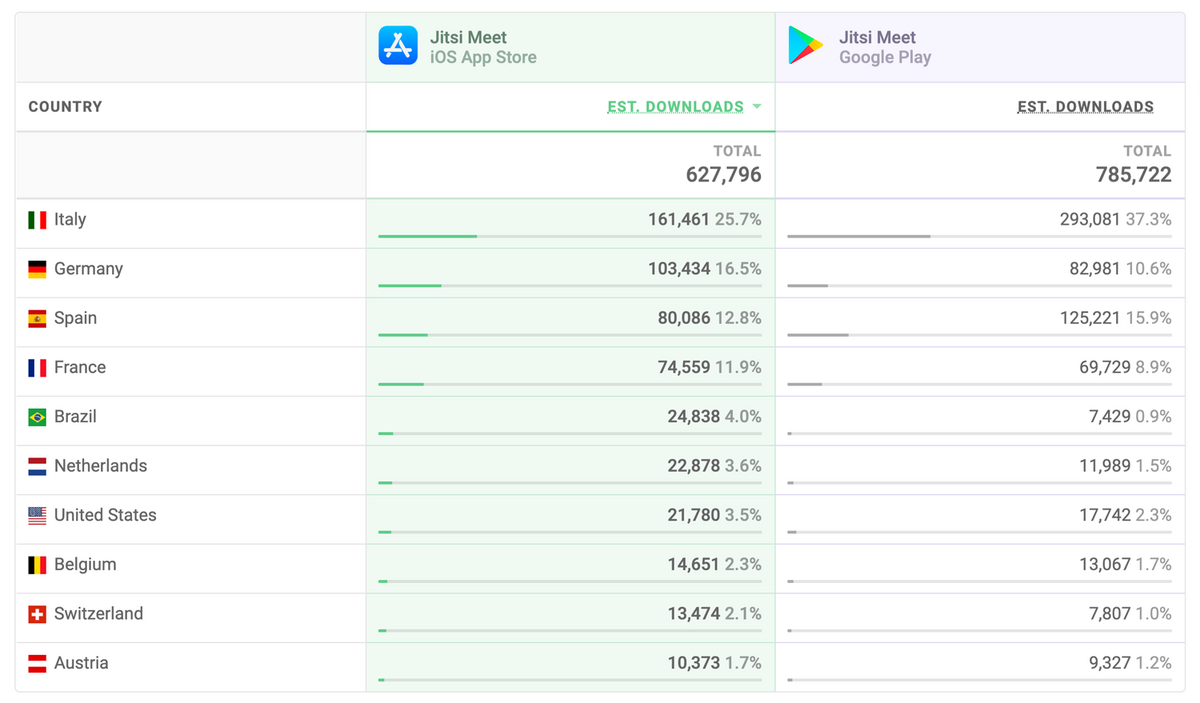
Task: Click Italy's green iOS share bar
Action: pos(428,236)
